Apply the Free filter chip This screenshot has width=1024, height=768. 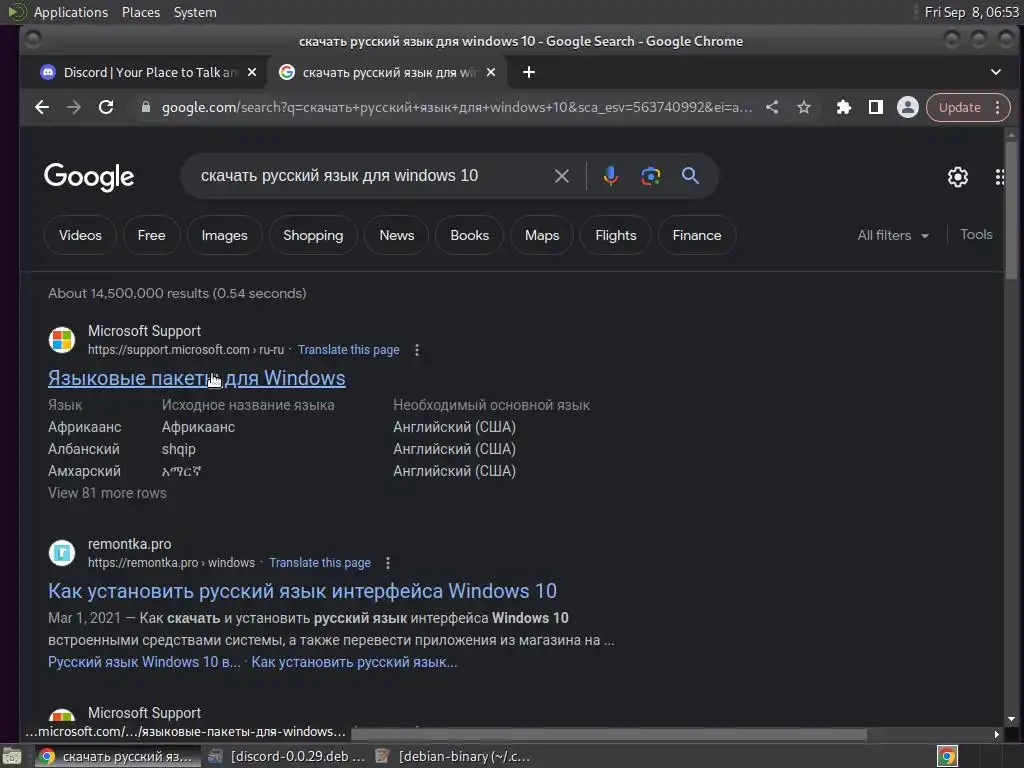click(152, 235)
